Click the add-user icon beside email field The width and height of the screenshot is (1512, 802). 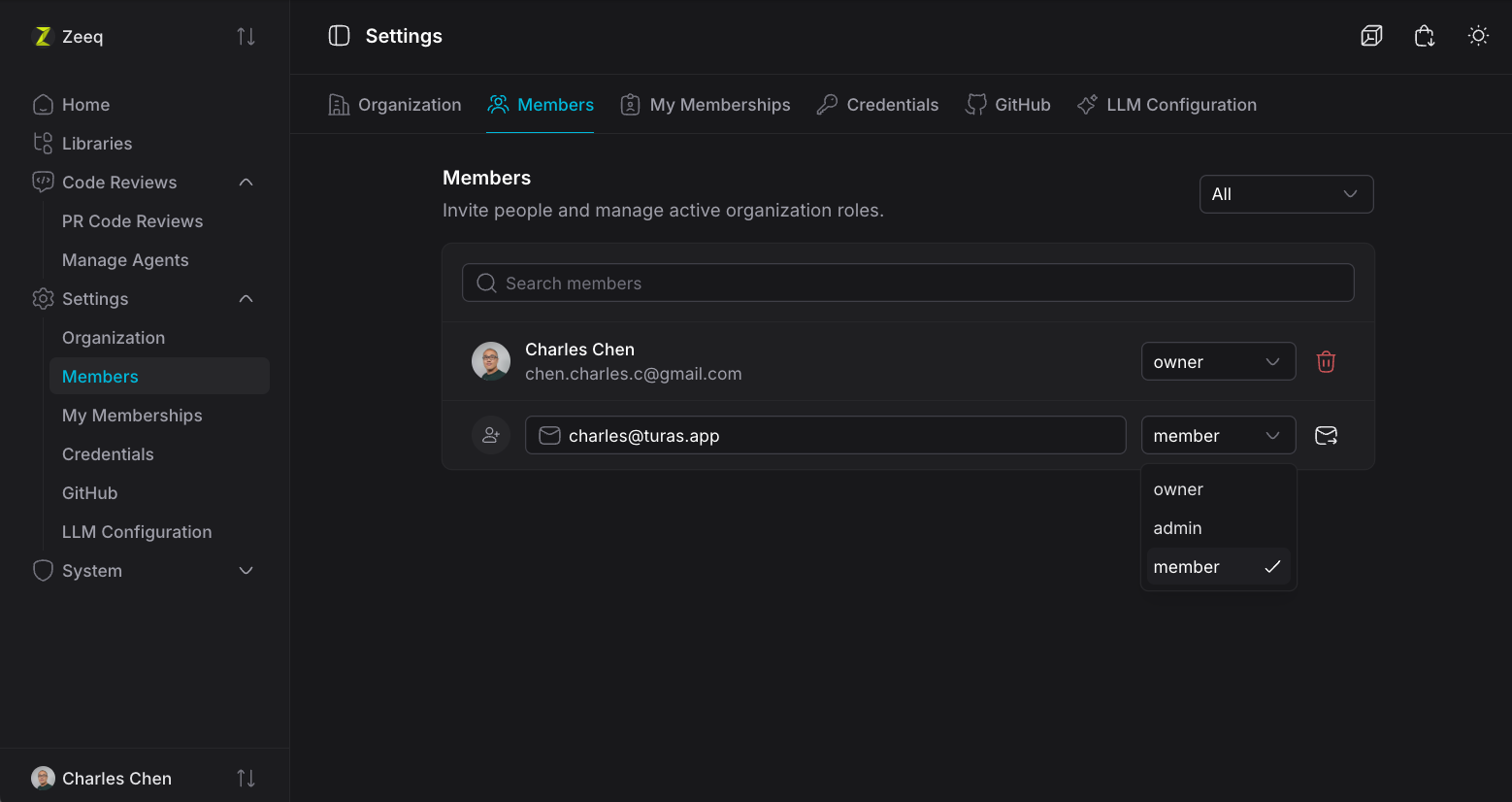click(x=491, y=435)
